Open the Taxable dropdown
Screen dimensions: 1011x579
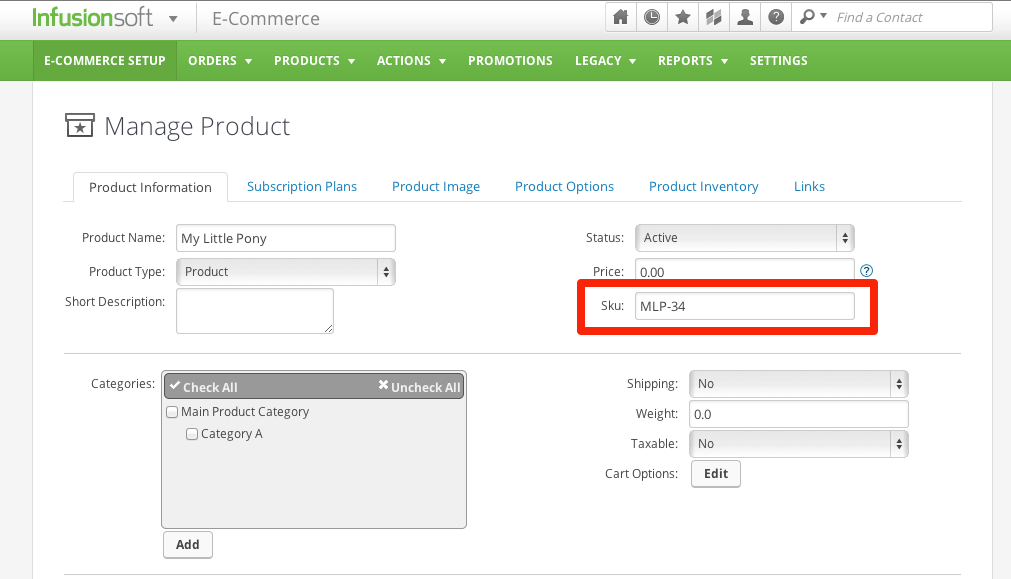799,444
